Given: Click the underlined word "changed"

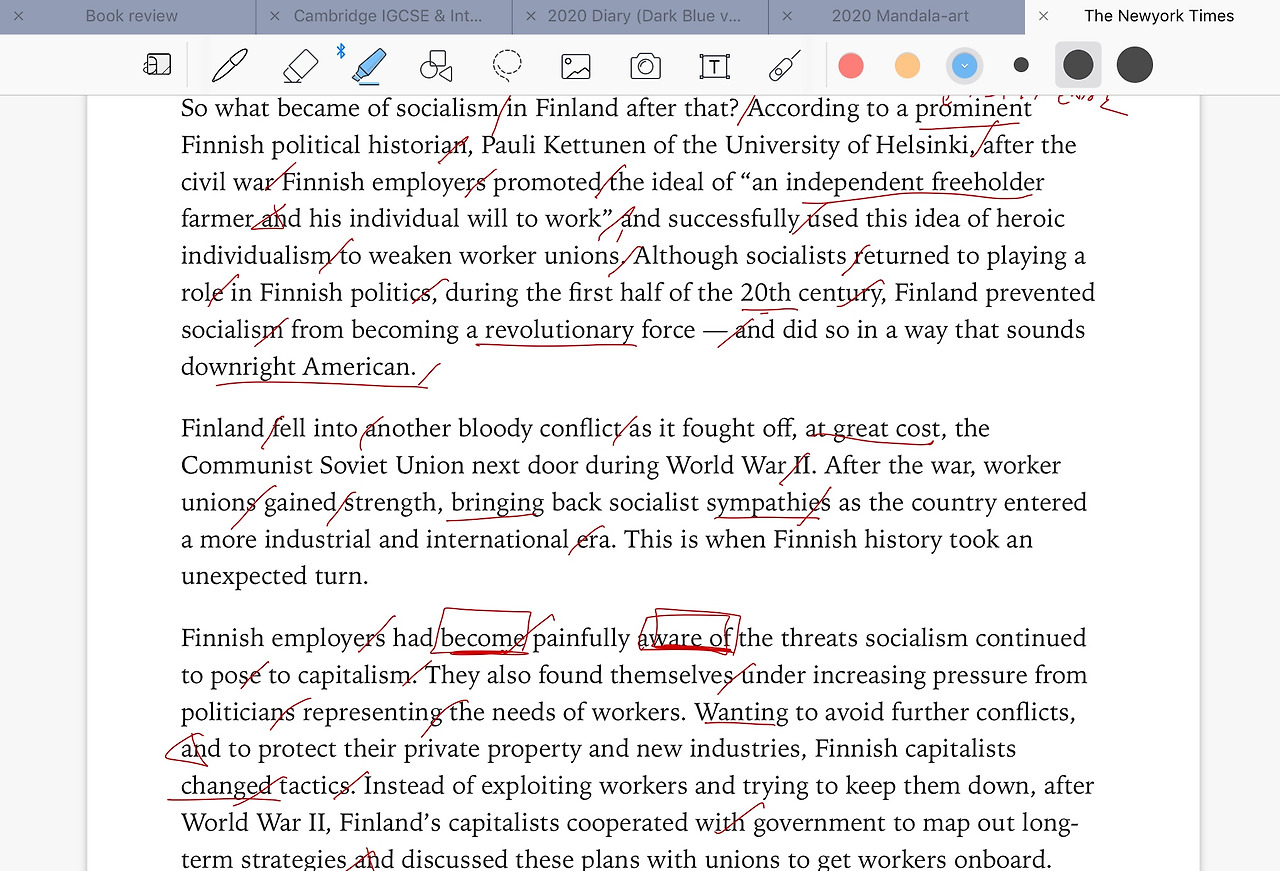Looking at the screenshot, I should [226, 786].
